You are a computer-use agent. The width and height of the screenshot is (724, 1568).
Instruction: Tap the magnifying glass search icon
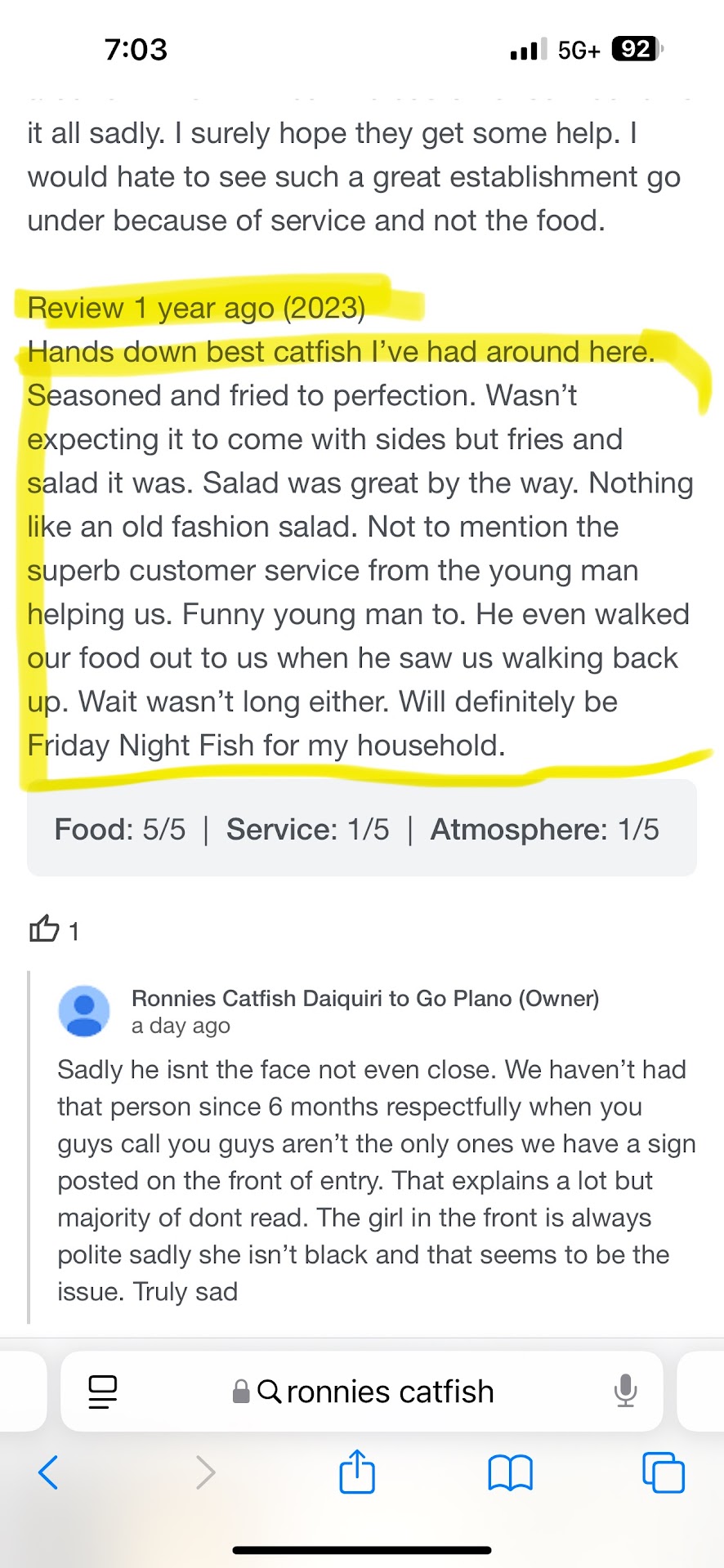pos(269,1391)
